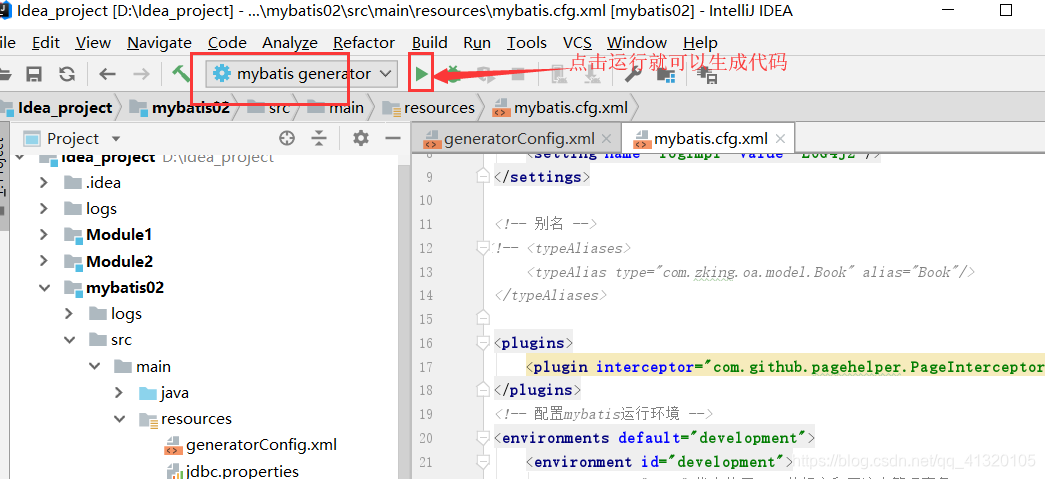1045x479 pixels.
Task: Open the Project view mode dropdown arrow
Action: pyautogui.click(x=116, y=139)
